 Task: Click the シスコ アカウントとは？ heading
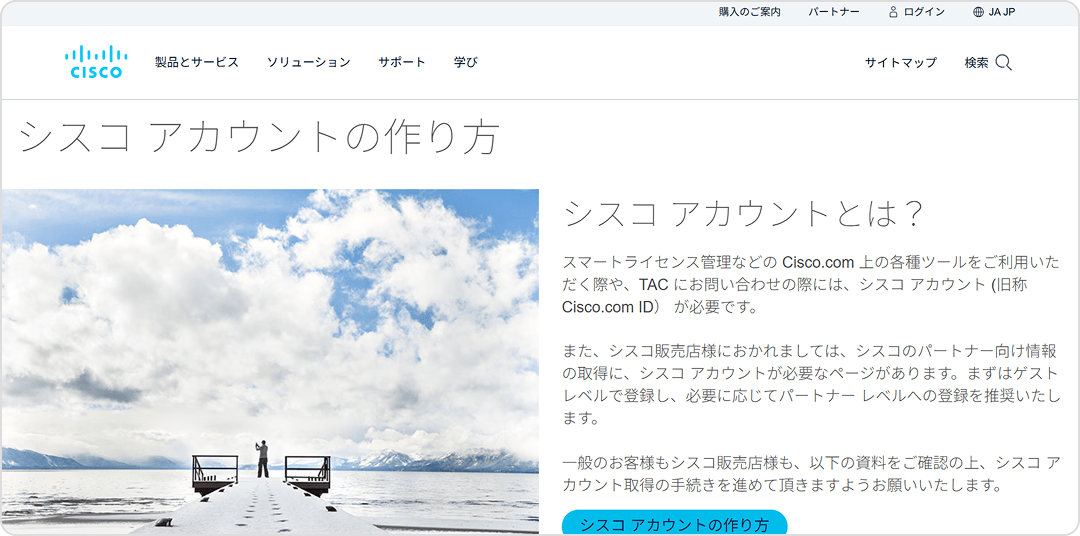[742, 214]
